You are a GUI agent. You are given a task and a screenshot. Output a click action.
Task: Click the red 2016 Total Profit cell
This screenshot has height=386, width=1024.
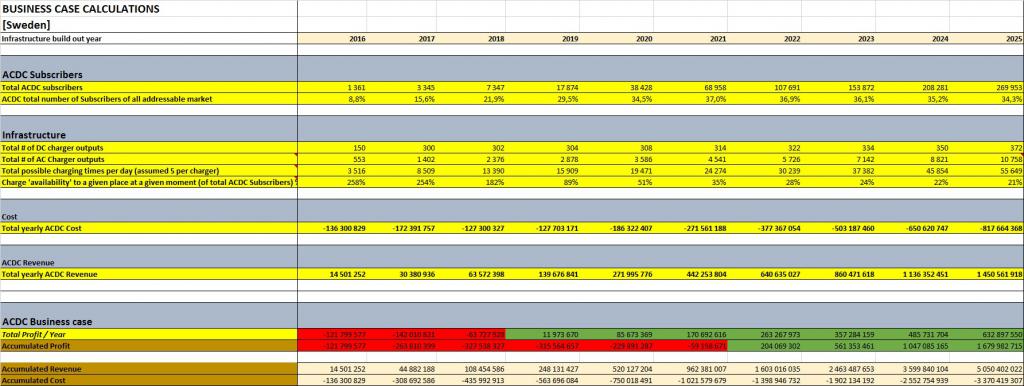tap(332, 334)
